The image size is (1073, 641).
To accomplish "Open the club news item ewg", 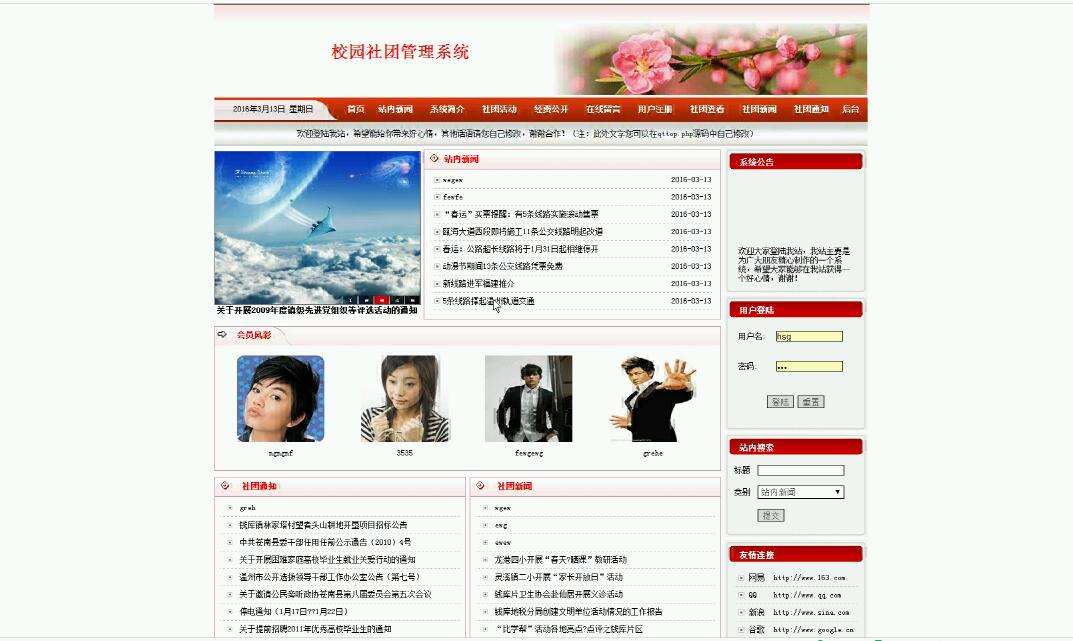I will [501, 525].
